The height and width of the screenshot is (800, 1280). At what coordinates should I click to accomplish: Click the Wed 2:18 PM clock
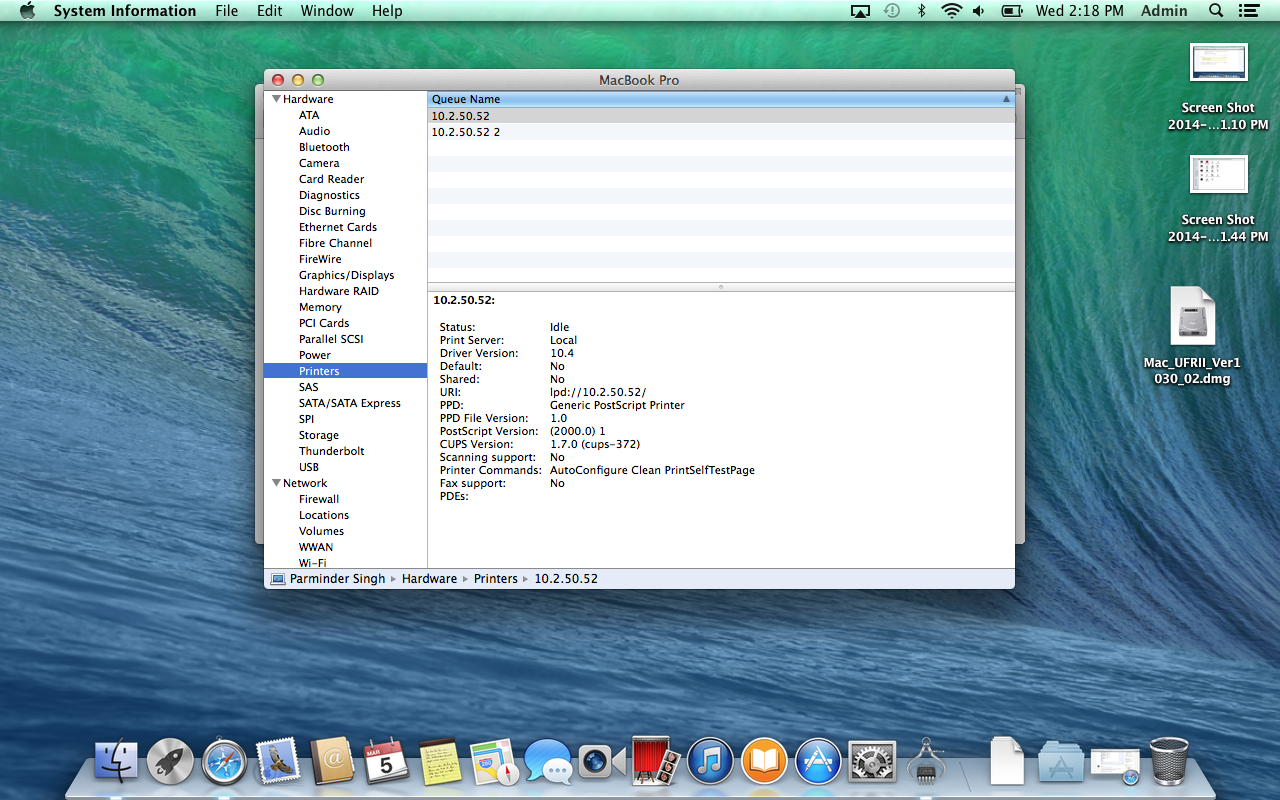(1080, 11)
